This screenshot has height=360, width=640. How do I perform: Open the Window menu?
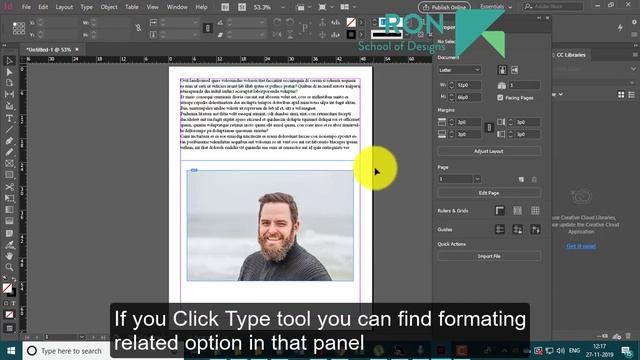coord(177,7)
